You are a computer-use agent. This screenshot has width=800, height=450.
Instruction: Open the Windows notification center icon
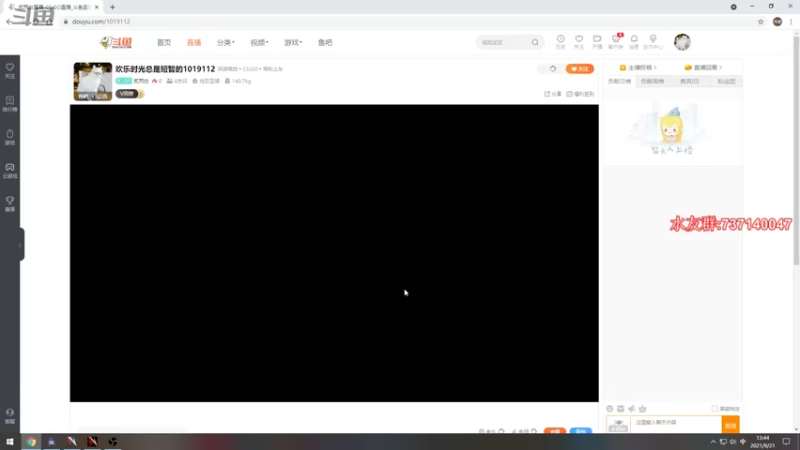click(x=786, y=442)
